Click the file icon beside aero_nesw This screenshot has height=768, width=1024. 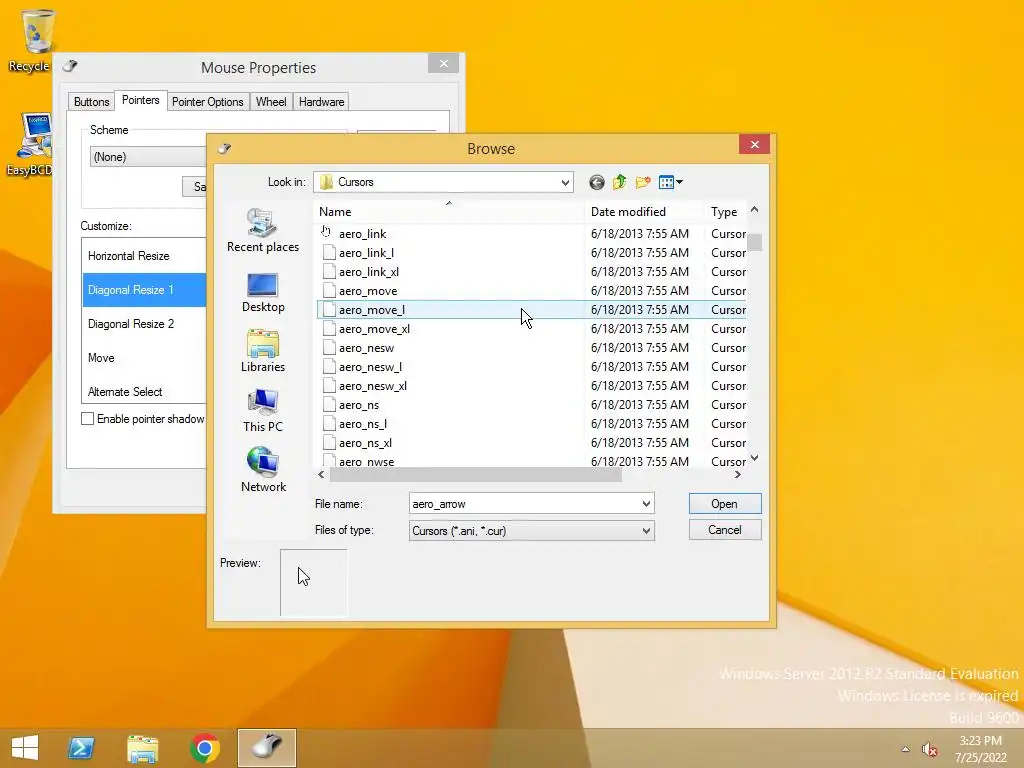click(x=329, y=347)
